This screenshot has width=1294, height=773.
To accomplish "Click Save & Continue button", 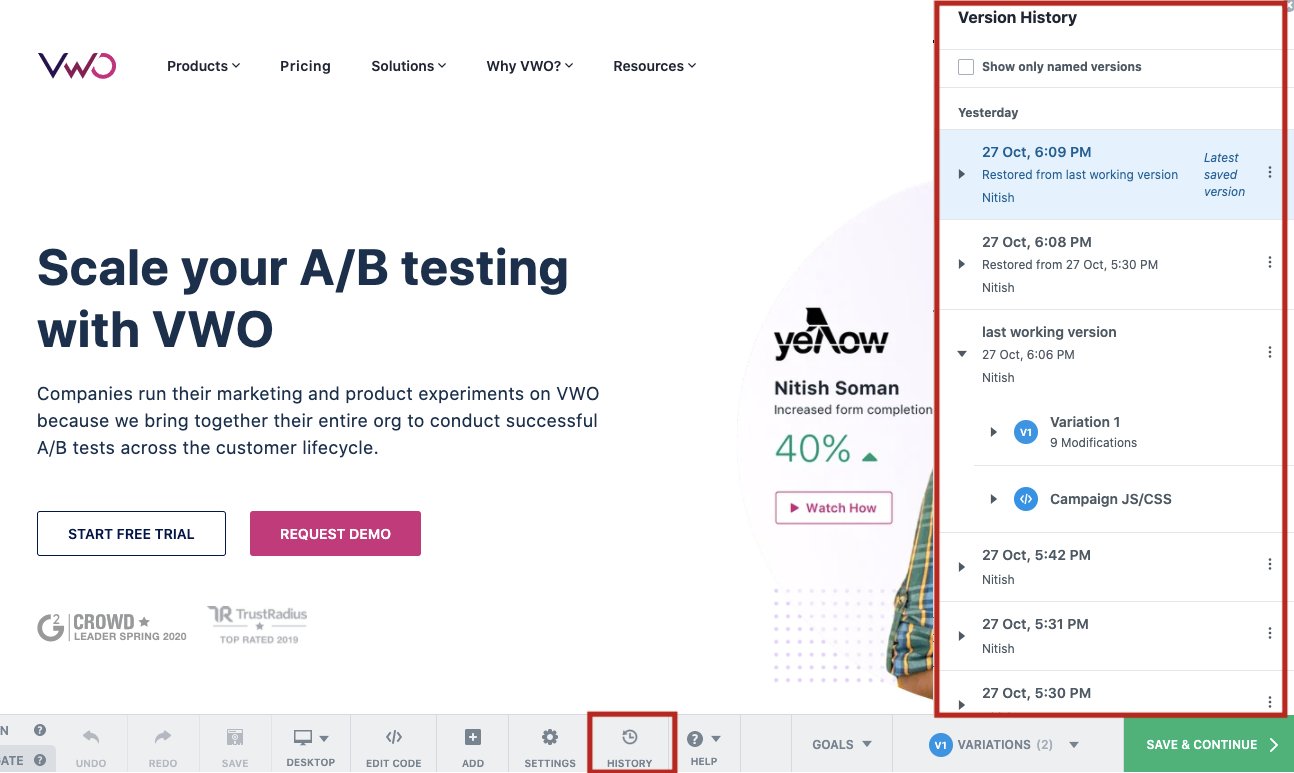I will [x=1209, y=745].
